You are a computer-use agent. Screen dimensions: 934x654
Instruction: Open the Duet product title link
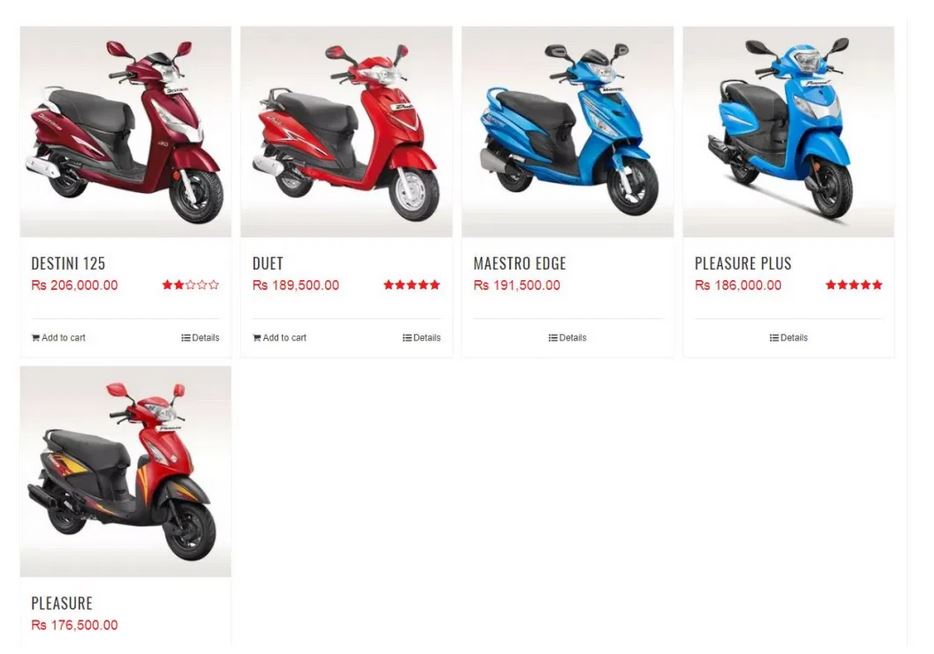[268, 263]
